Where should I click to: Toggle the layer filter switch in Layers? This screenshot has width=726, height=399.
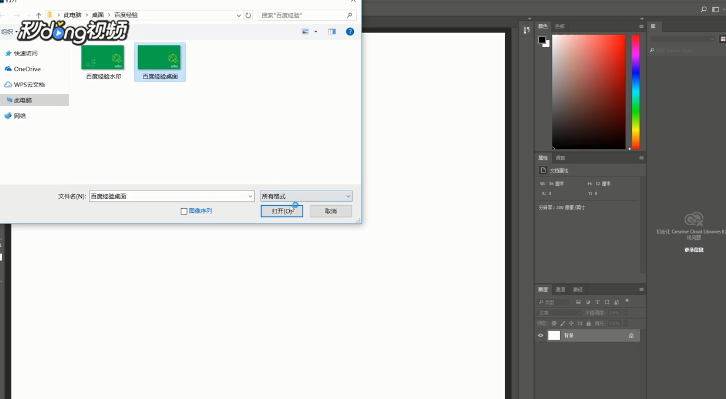click(627, 301)
